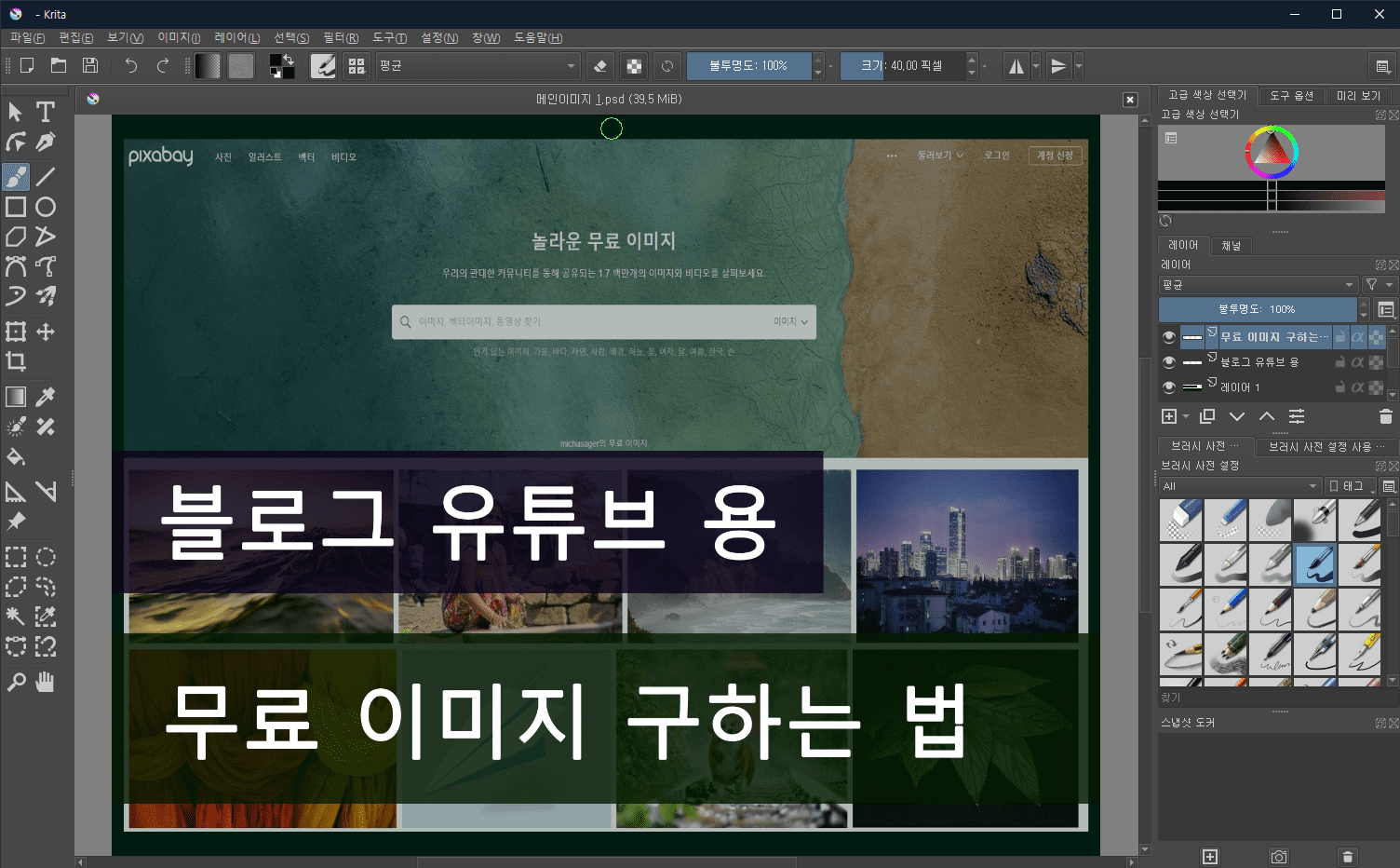Open the 평균 blending mode dropdown
This screenshot has width=1400, height=868.
click(478, 65)
